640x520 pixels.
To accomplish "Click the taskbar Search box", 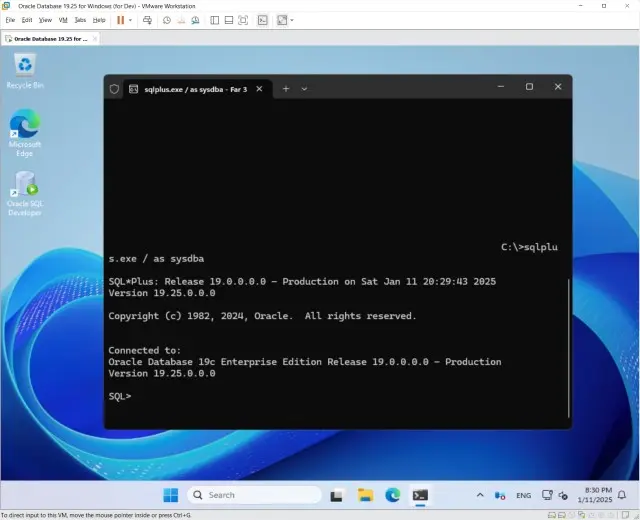I will 254,495.
